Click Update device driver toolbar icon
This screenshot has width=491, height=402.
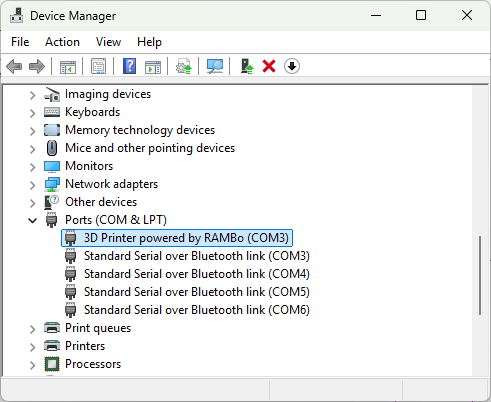click(x=184, y=66)
